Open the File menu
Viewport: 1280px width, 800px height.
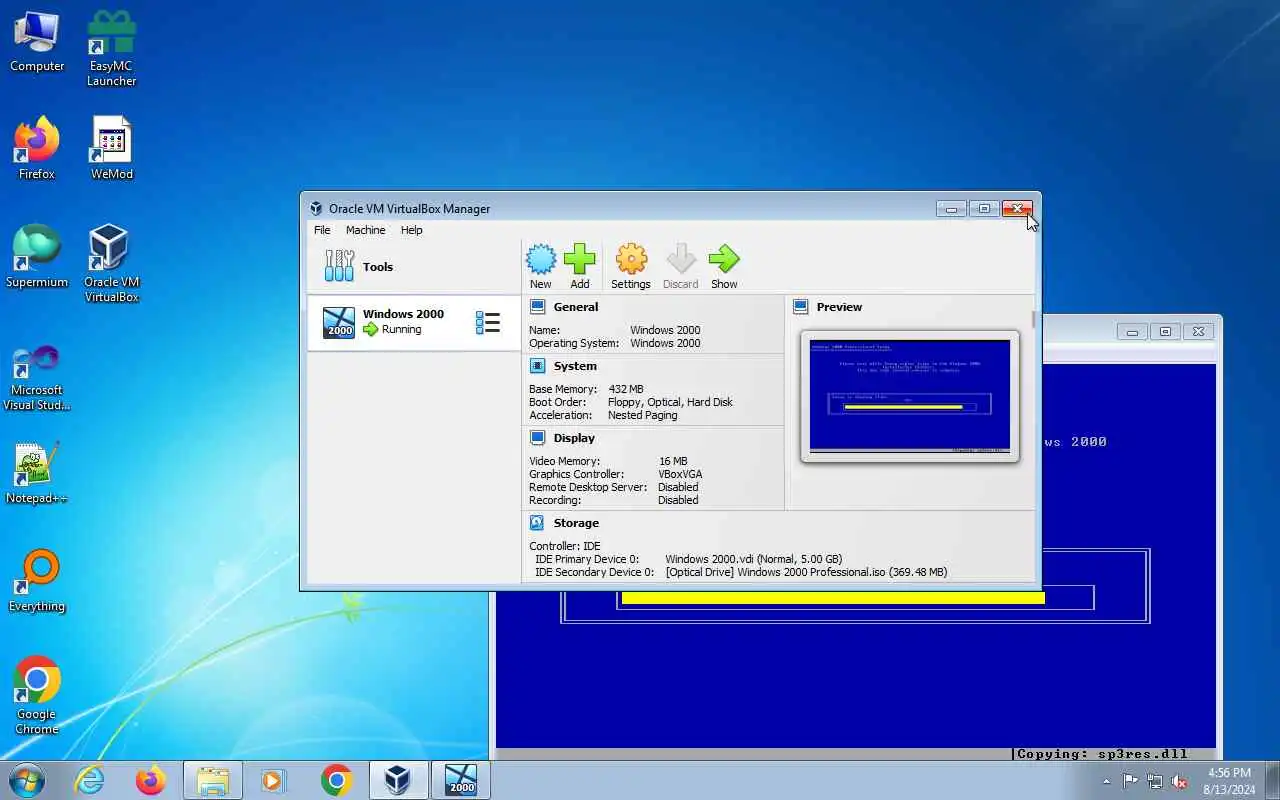322,230
